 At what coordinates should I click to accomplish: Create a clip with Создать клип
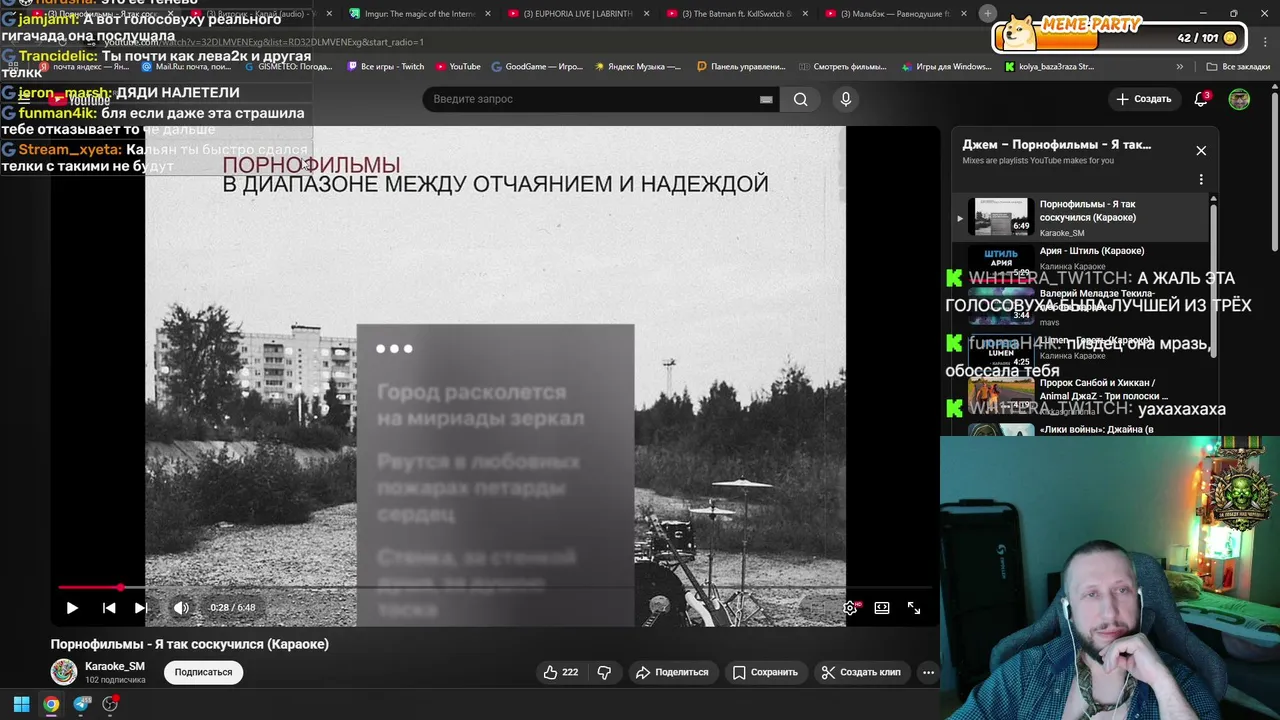click(861, 672)
